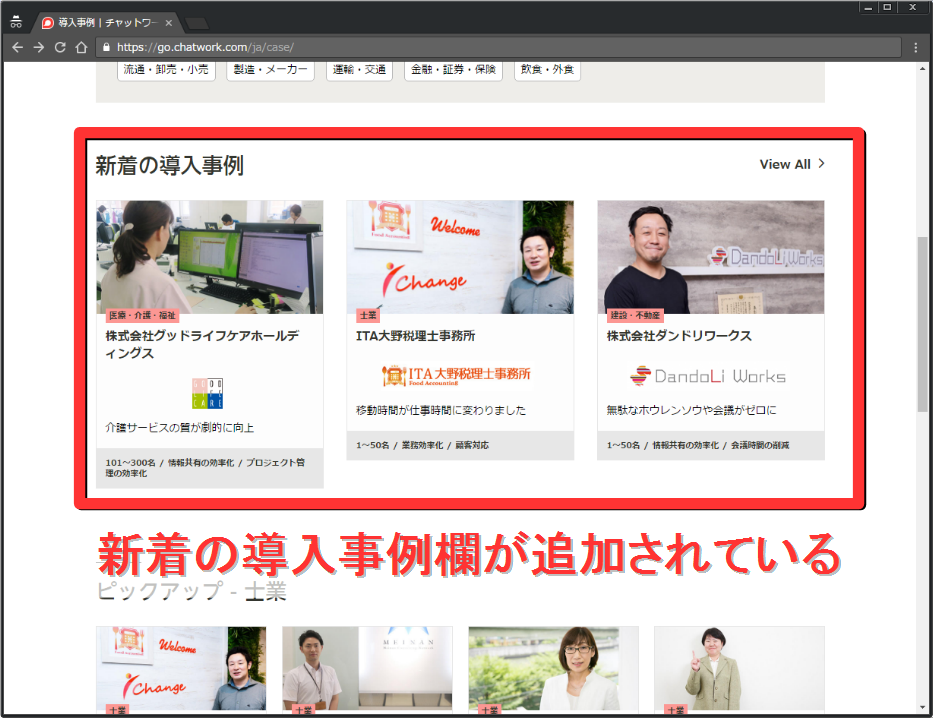Click 101~300名 tags footer on first card
The height and width of the screenshot is (718, 933).
209,468
